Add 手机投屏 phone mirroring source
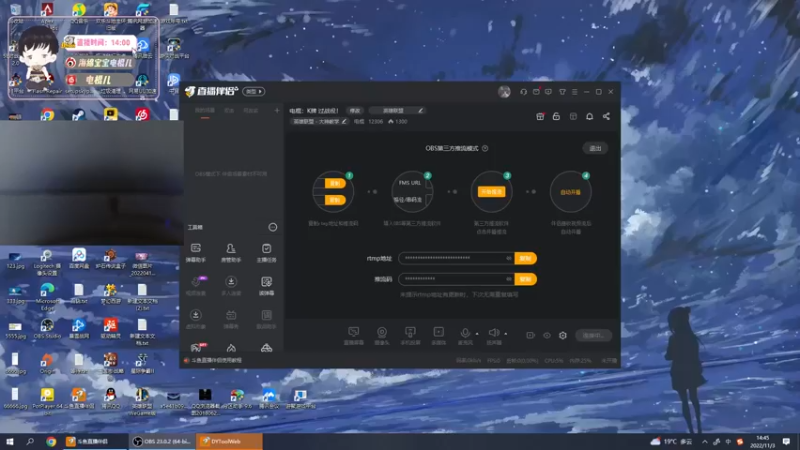Viewport: 800px width, 450px height. click(x=410, y=336)
